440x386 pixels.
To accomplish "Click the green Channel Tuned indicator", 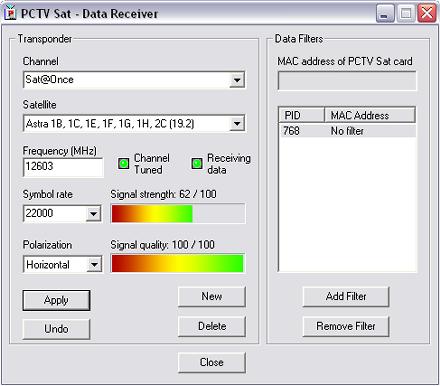I will tap(124, 163).
